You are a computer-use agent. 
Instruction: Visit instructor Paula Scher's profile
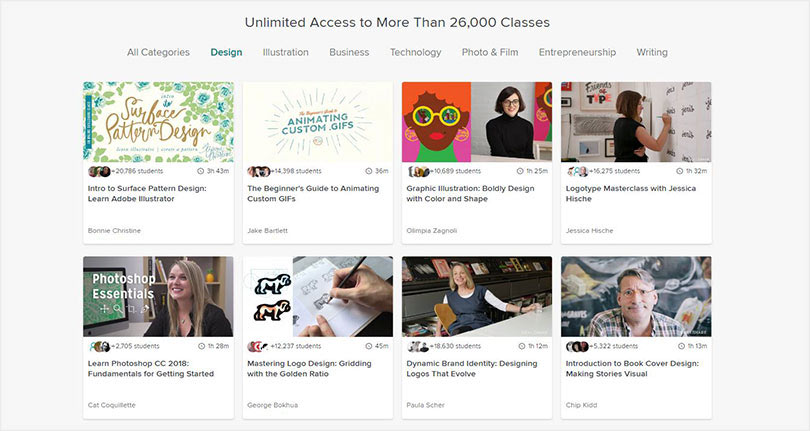(x=425, y=405)
